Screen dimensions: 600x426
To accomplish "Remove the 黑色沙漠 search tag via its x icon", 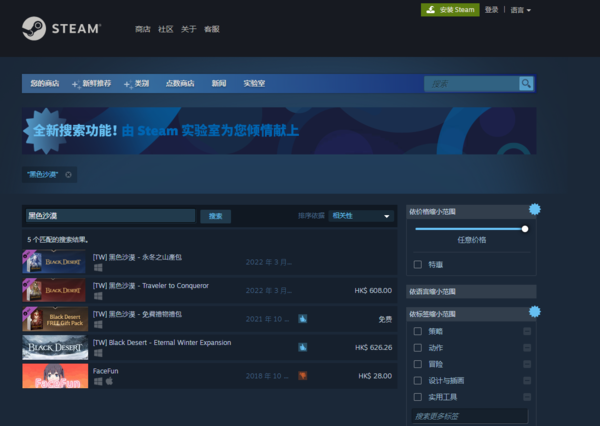I will pos(68,174).
